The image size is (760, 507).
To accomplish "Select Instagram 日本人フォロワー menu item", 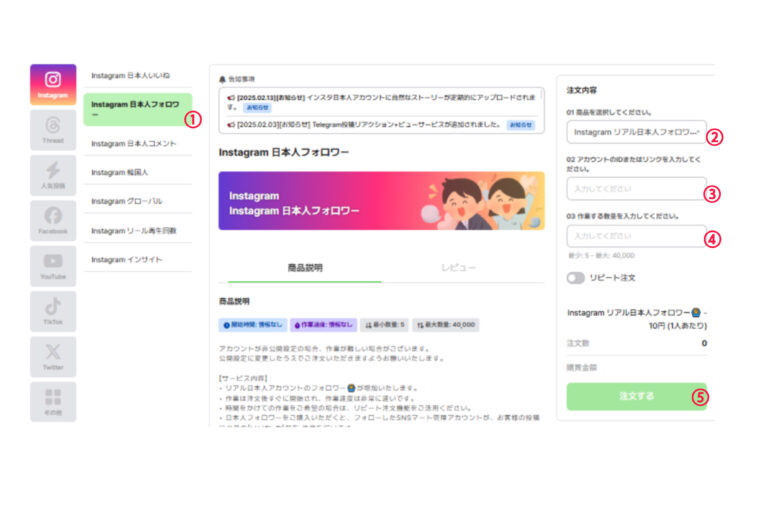I will tap(138, 110).
